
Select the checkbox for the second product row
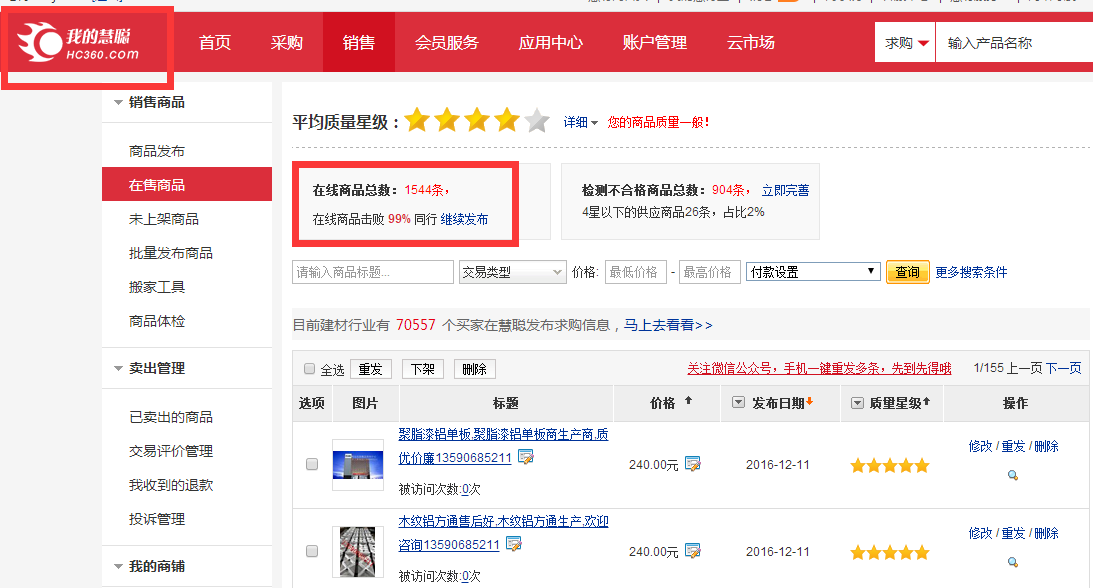[x=313, y=551]
